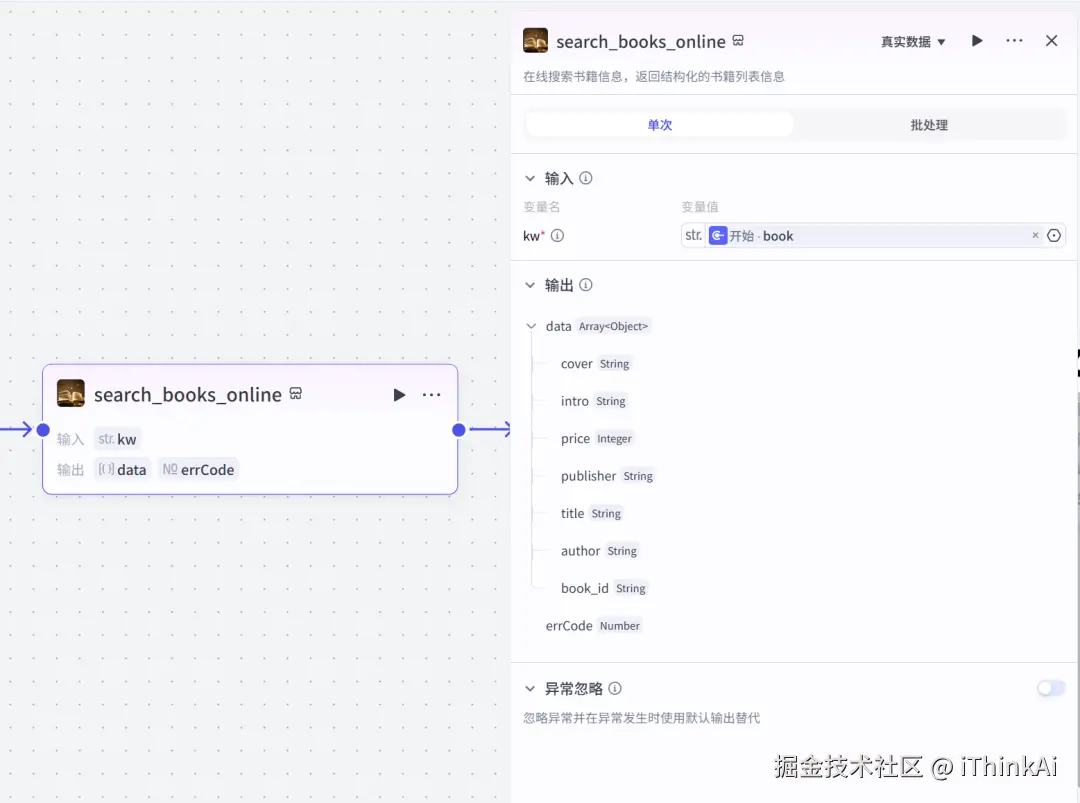Open the variable reference settings icon beside the kw field

[x=1054, y=235]
